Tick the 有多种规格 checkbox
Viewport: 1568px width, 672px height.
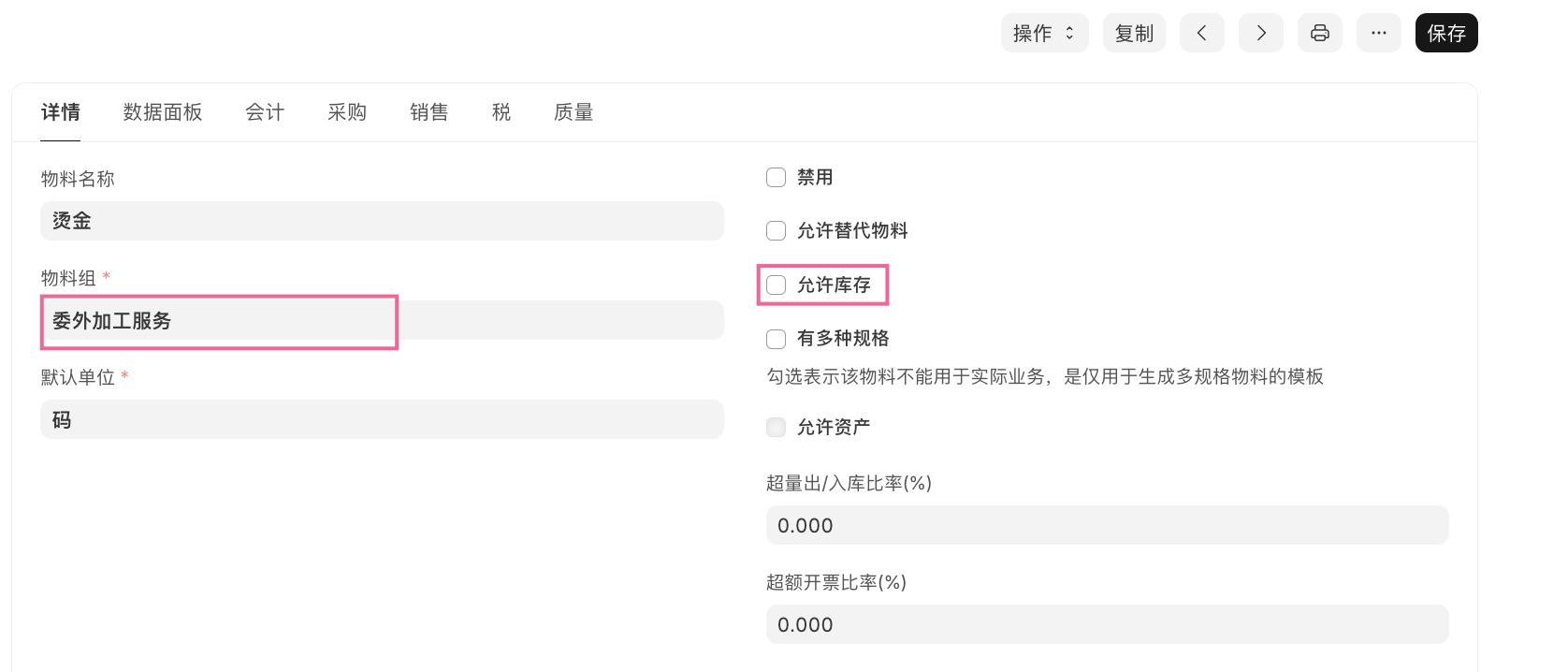click(x=776, y=339)
